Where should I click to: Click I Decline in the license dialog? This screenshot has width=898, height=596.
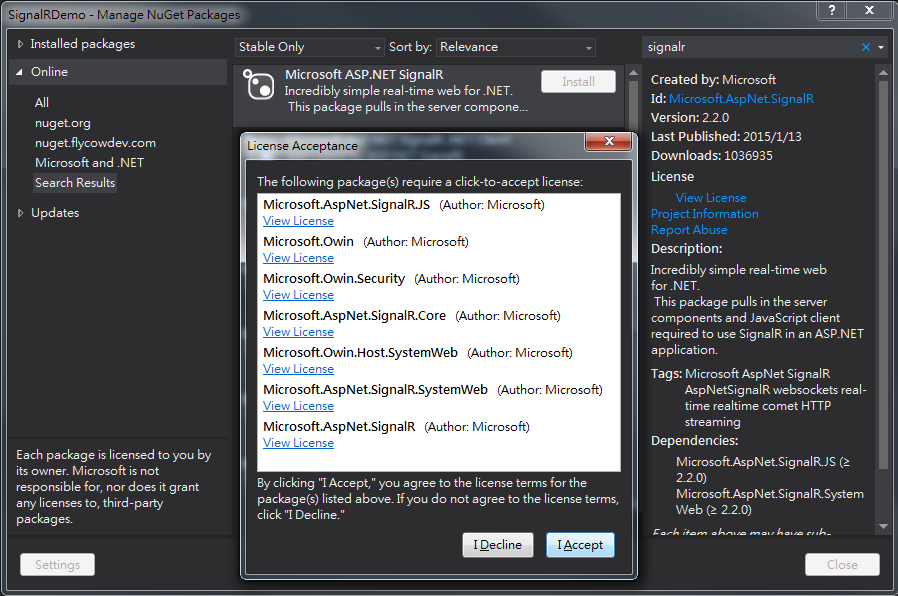(x=497, y=544)
